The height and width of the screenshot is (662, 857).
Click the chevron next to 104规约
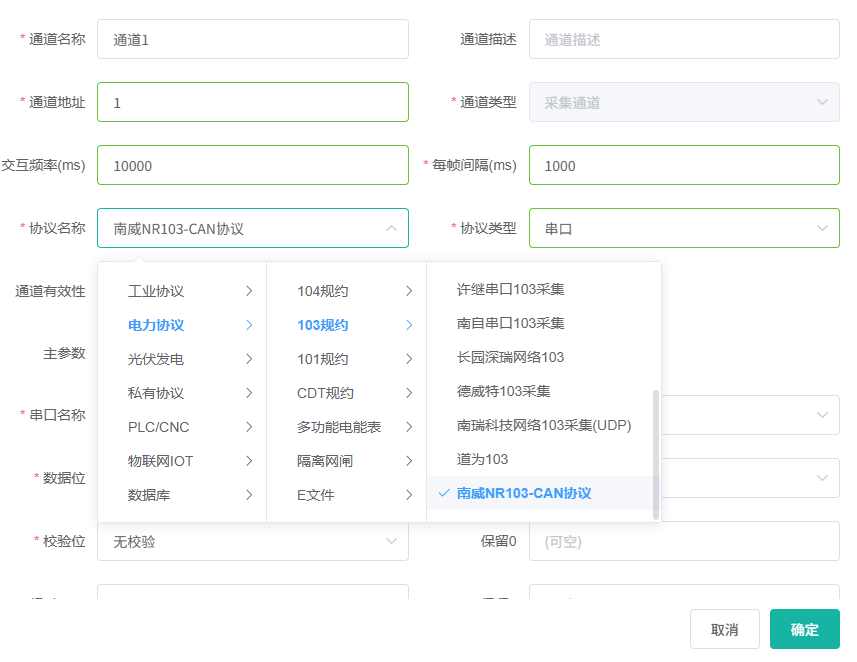[409, 291]
